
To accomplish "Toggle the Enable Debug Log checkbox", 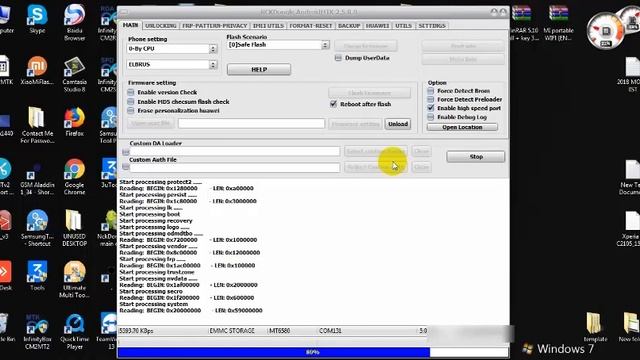I will pyautogui.click(x=431, y=117).
